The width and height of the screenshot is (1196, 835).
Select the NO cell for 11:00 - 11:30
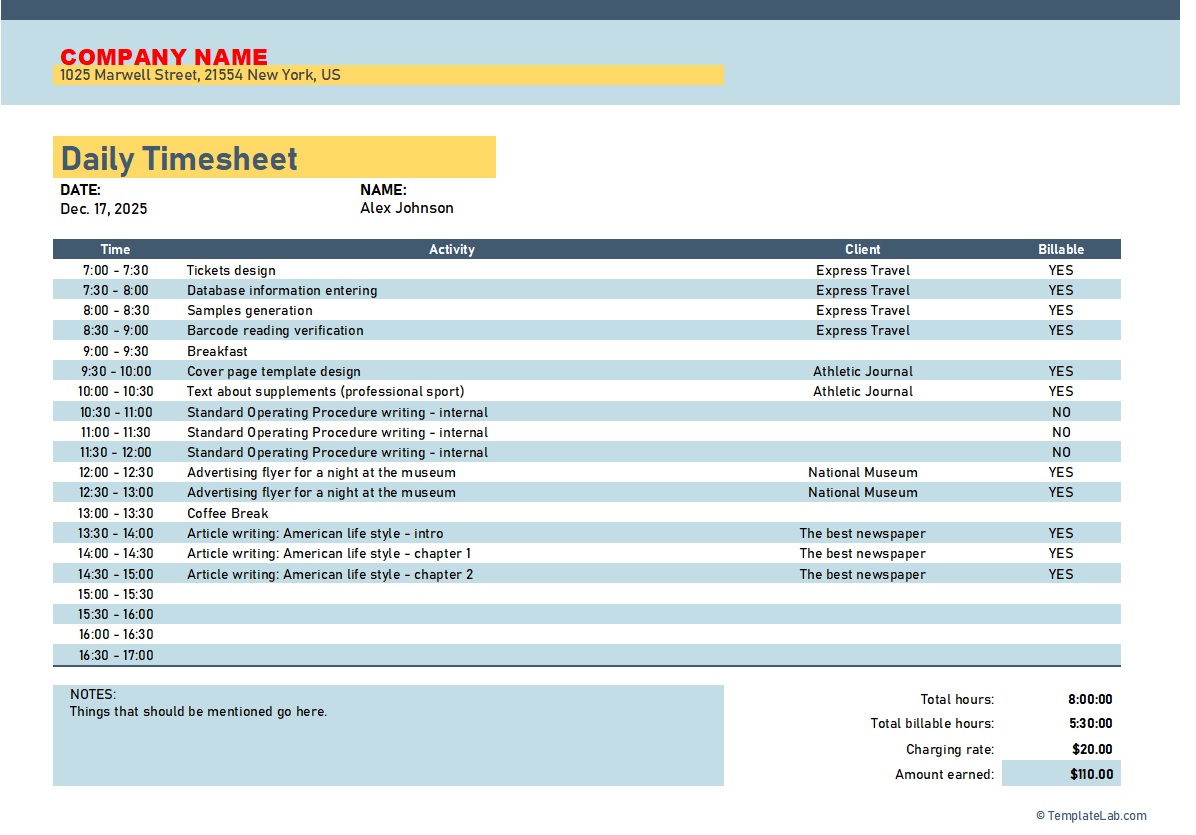(x=1061, y=432)
